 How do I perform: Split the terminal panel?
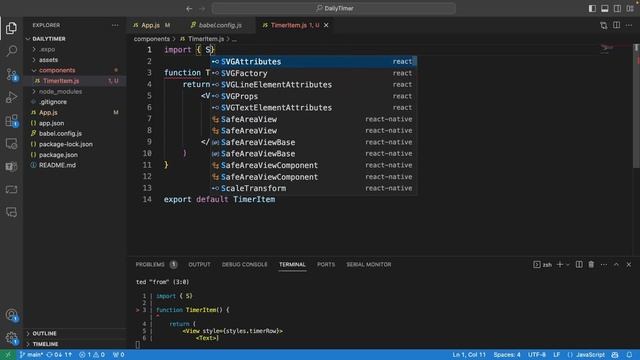(x=579, y=264)
